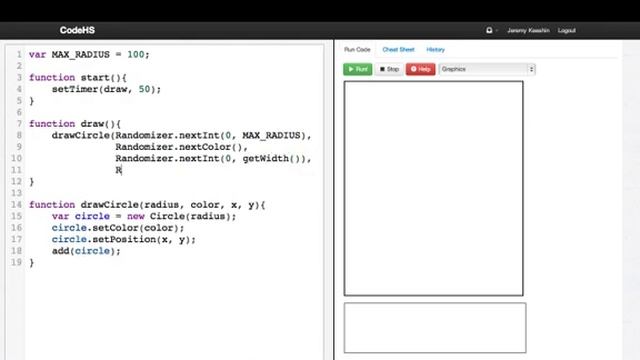Click 'function start(){' on line 3

click(78, 78)
